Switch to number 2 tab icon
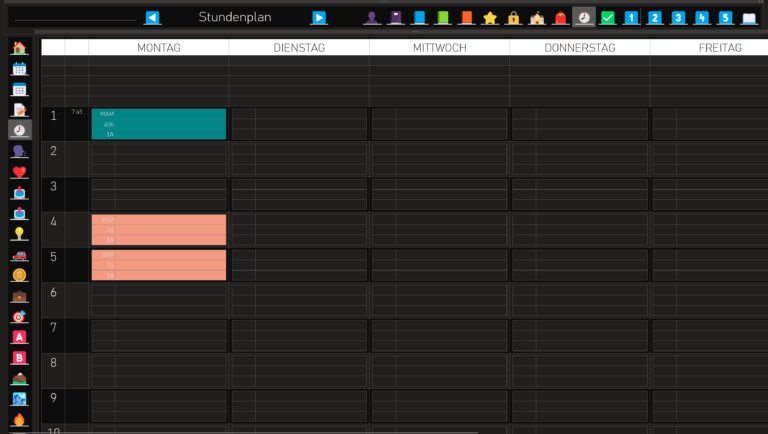The width and height of the screenshot is (768, 434). click(654, 18)
